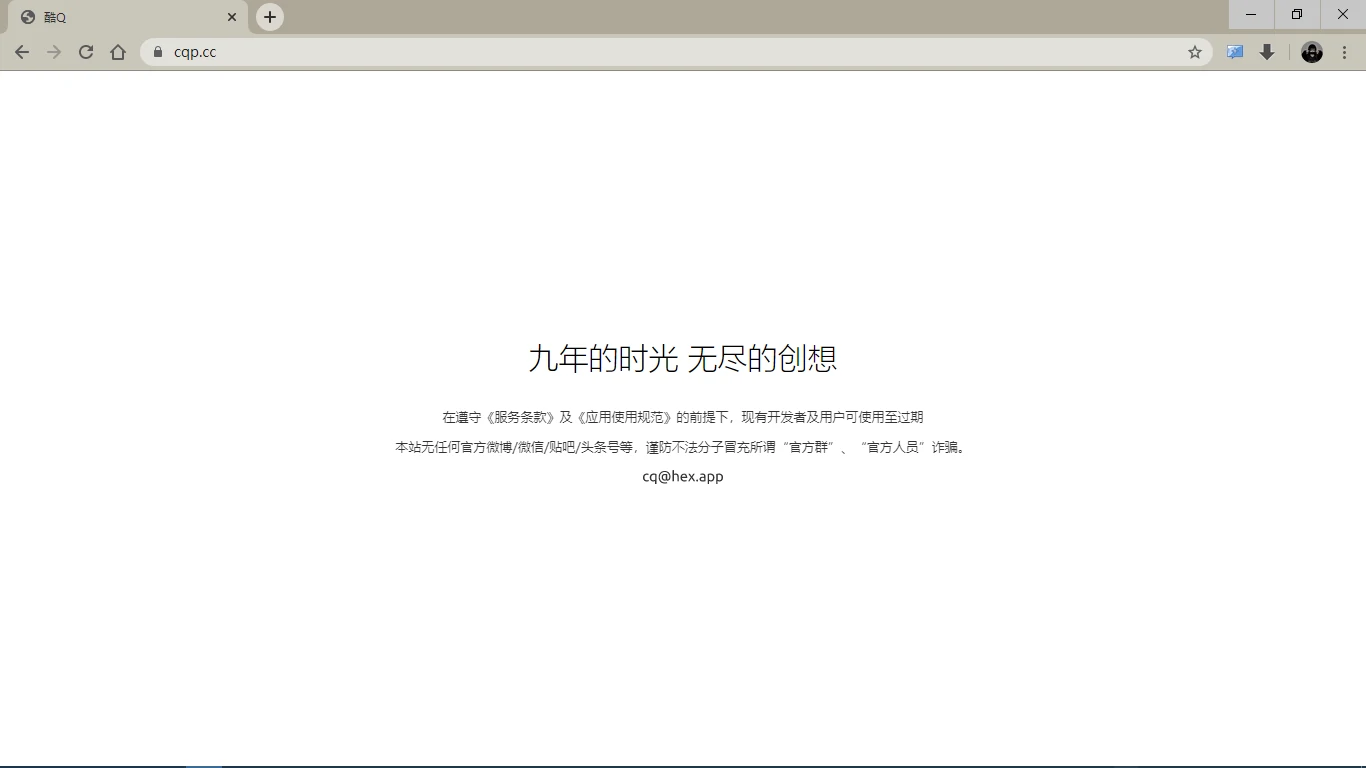Close the 酷Q tab
The height and width of the screenshot is (768, 1366).
(232, 17)
